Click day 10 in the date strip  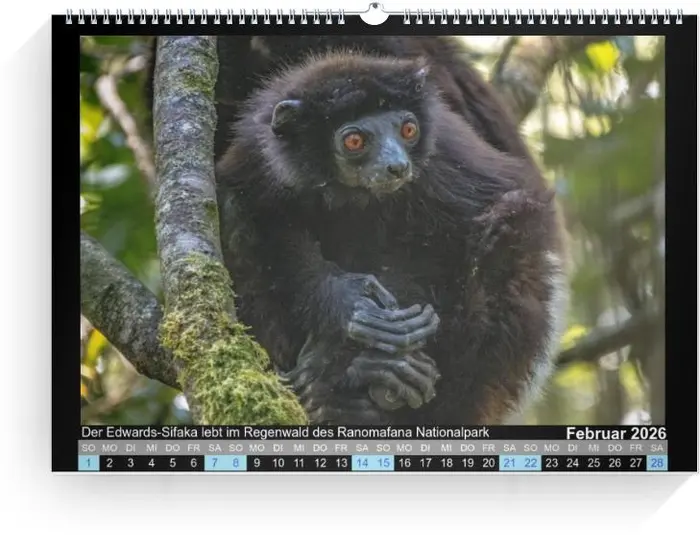(x=278, y=462)
